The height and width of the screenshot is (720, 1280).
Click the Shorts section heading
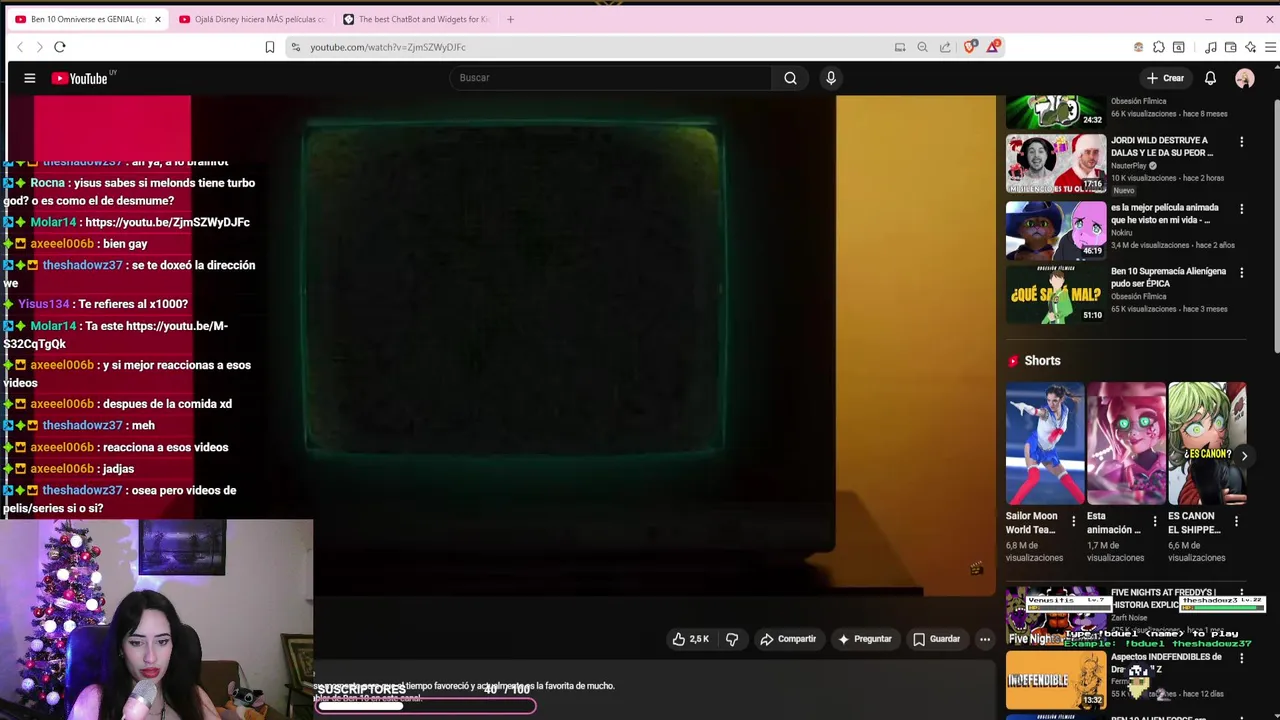click(1042, 361)
